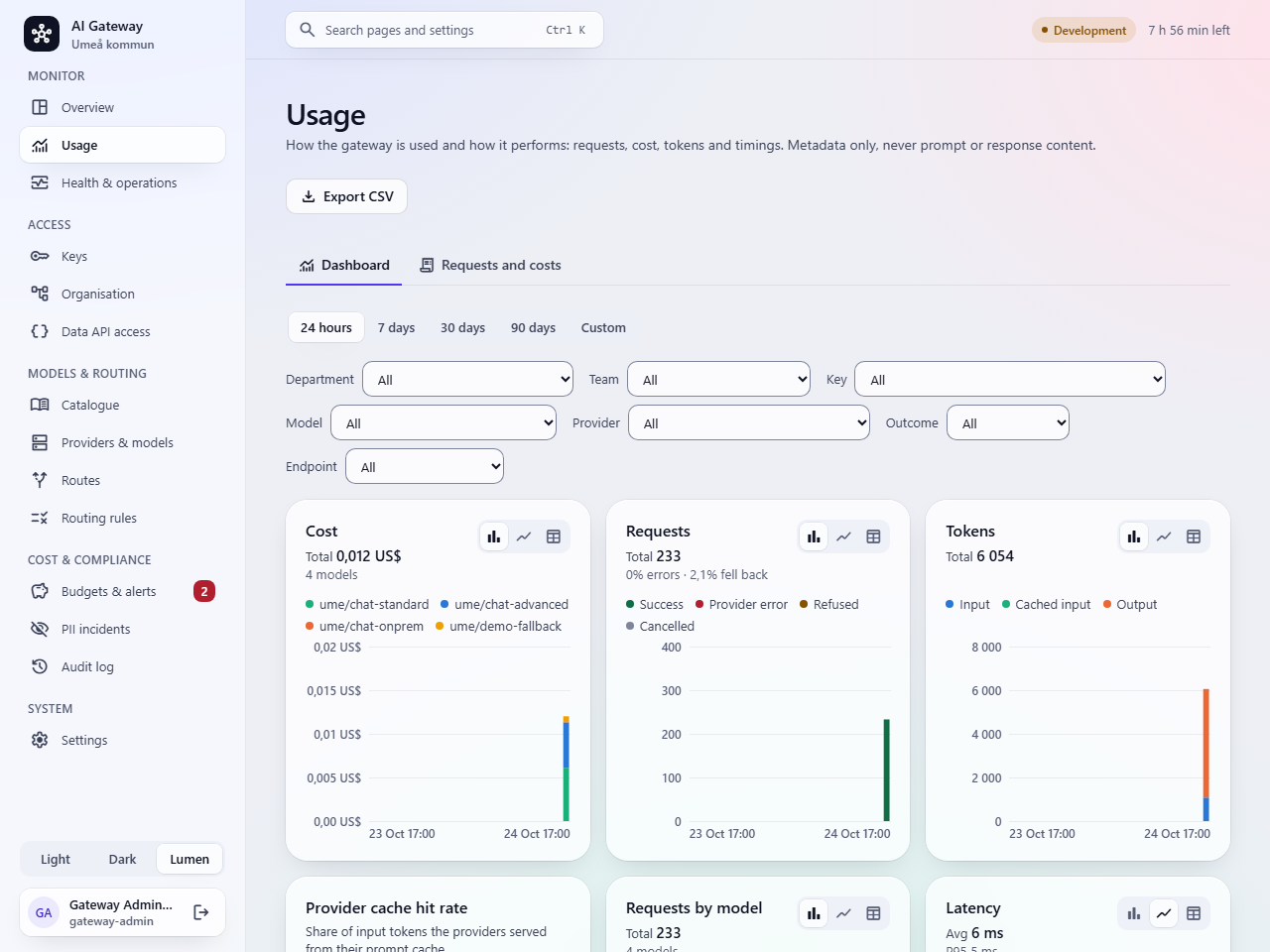Select the 30 days time range
This screenshot has height=952, width=1270.
462,327
